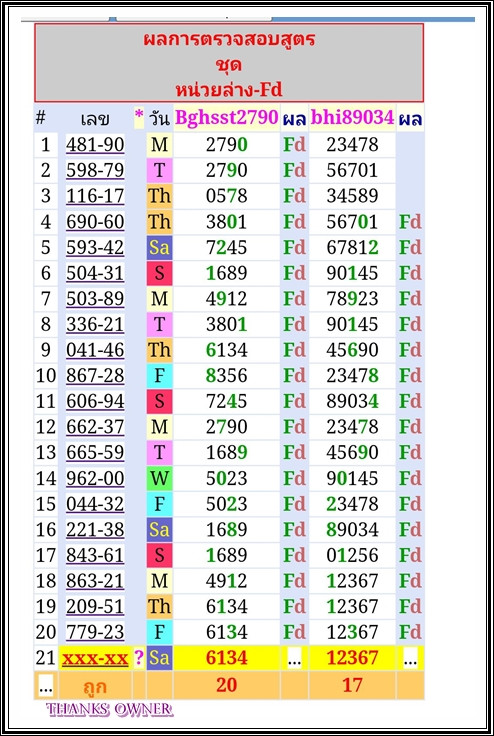
Task: Click the Bghsst2790 column header
Action: click(226, 118)
